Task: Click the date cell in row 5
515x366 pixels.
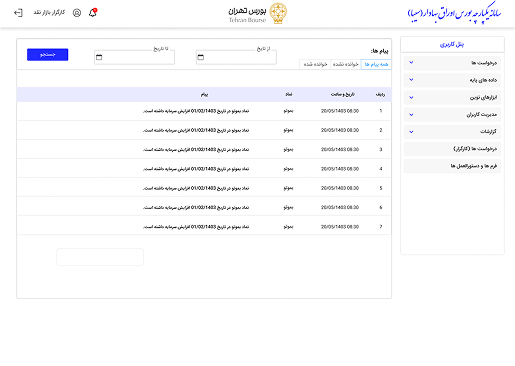Action: tap(340, 188)
